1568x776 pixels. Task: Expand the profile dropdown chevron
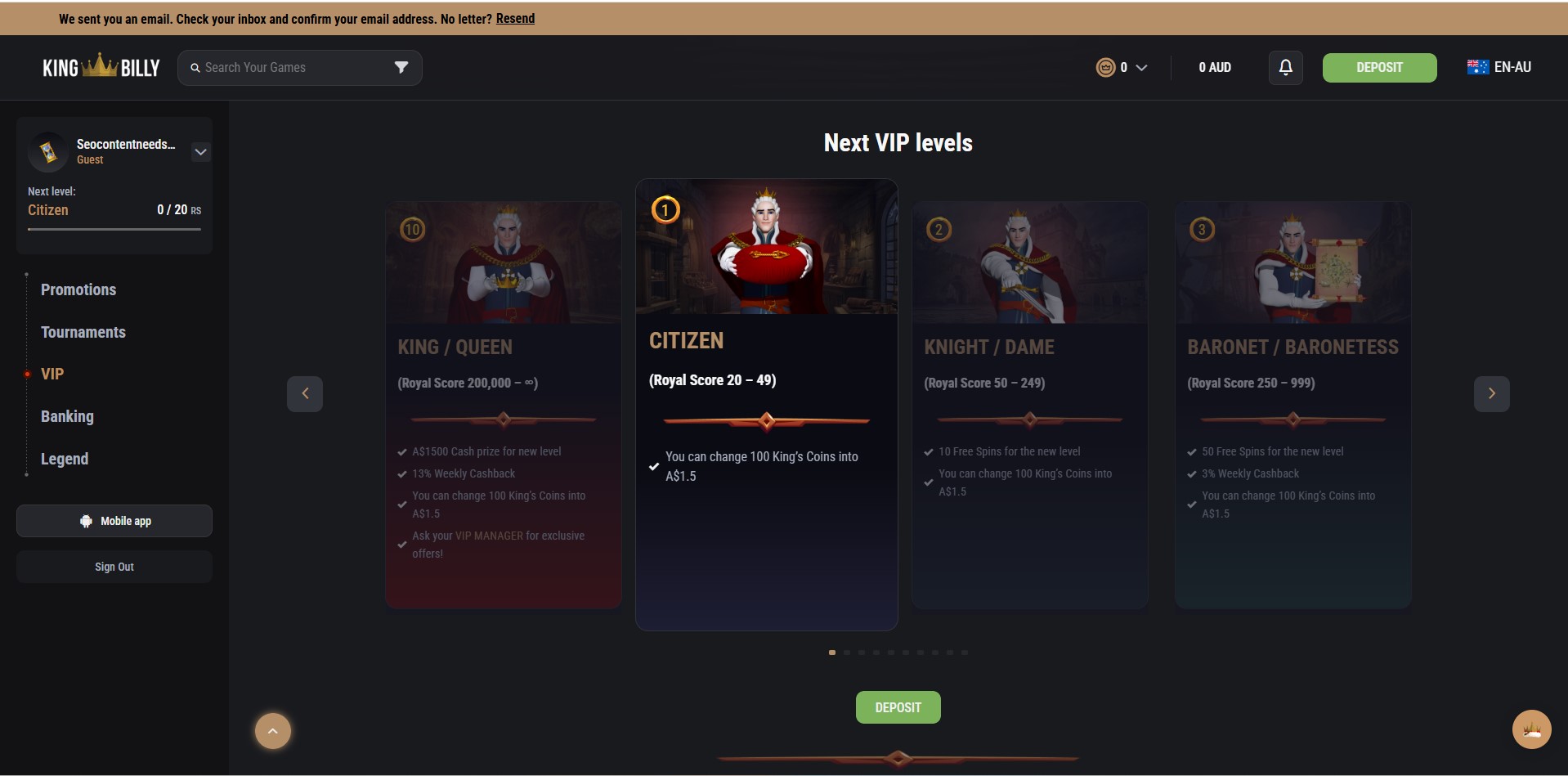200,152
